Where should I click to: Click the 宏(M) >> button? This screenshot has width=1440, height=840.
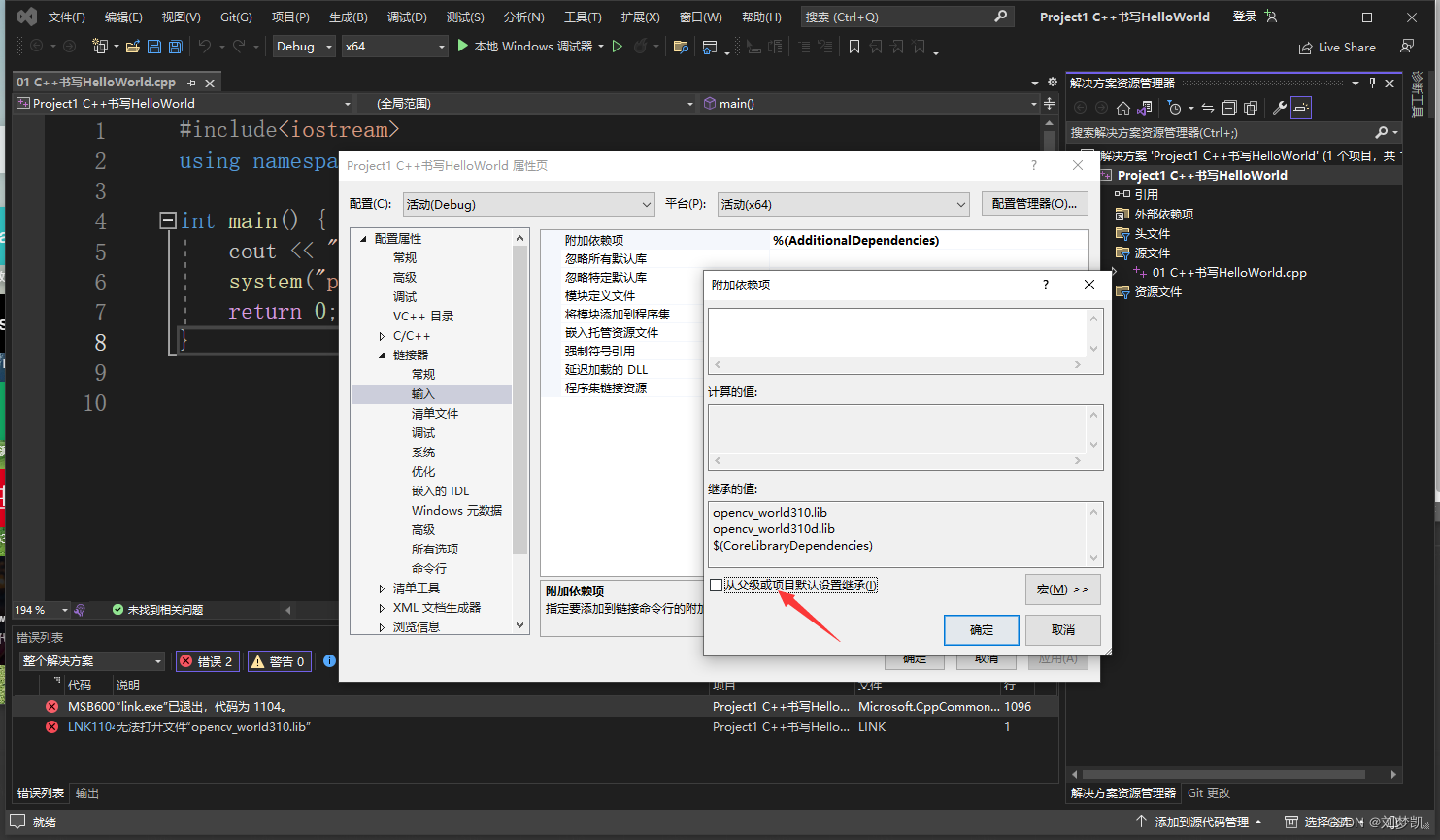coord(1063,589)
